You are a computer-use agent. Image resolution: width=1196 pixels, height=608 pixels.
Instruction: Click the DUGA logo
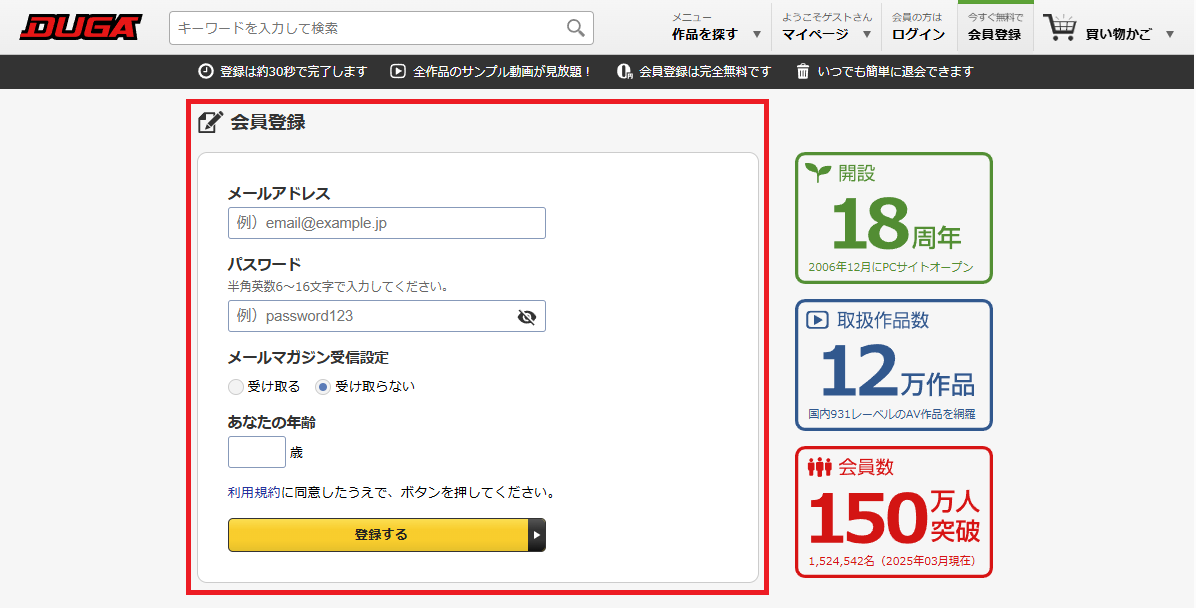[80, 27]
